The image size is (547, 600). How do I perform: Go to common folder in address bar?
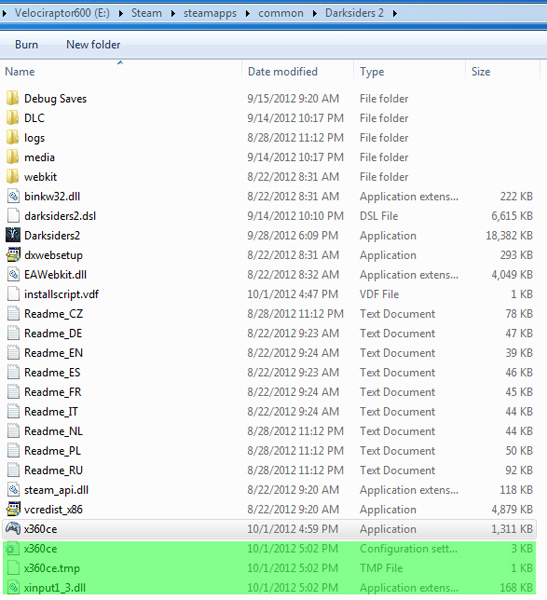281,13
